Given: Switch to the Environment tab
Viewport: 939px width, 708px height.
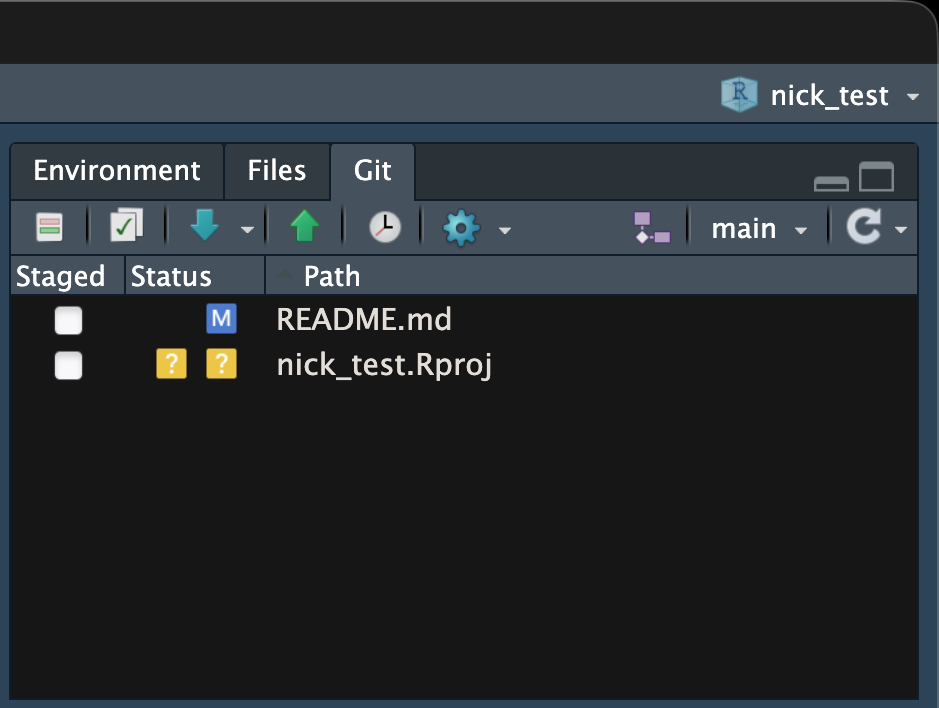Looking at the screenshot, I should coord(116,171).
